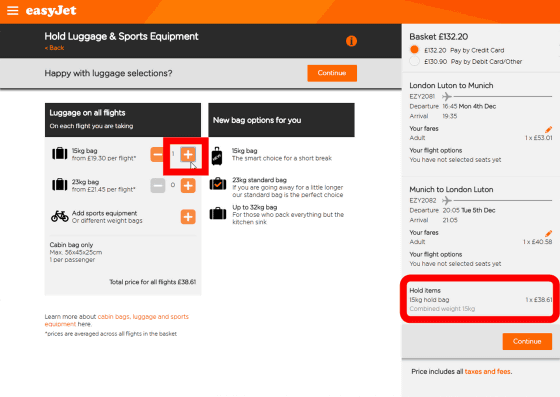Click the Up to 32kg bag description
Screen dimensions: 560x397
288,218
